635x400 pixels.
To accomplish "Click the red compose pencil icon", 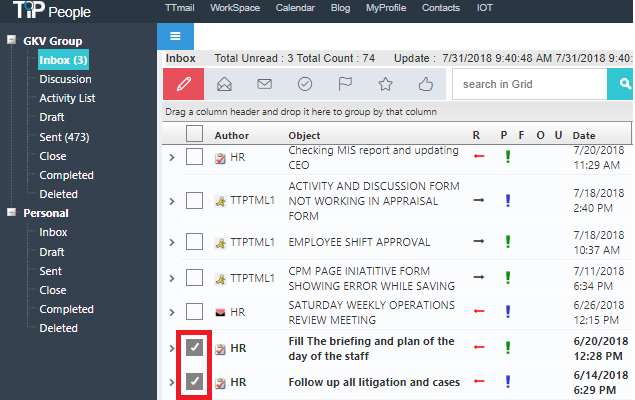I will pyautogui.click(x=183, y=84).
